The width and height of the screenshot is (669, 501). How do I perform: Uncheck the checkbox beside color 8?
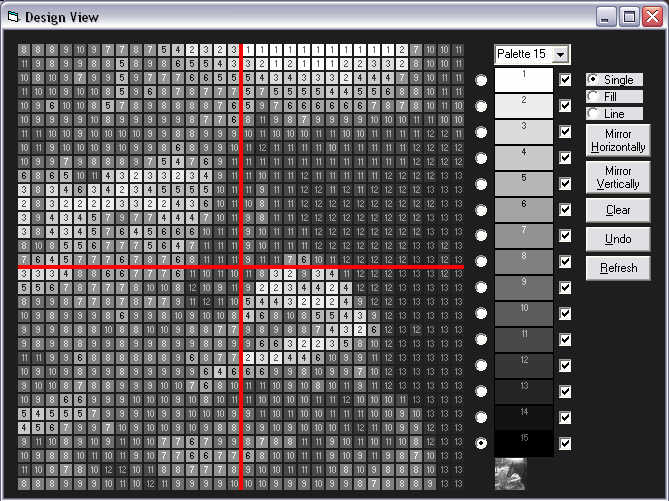tap(565, 262)
